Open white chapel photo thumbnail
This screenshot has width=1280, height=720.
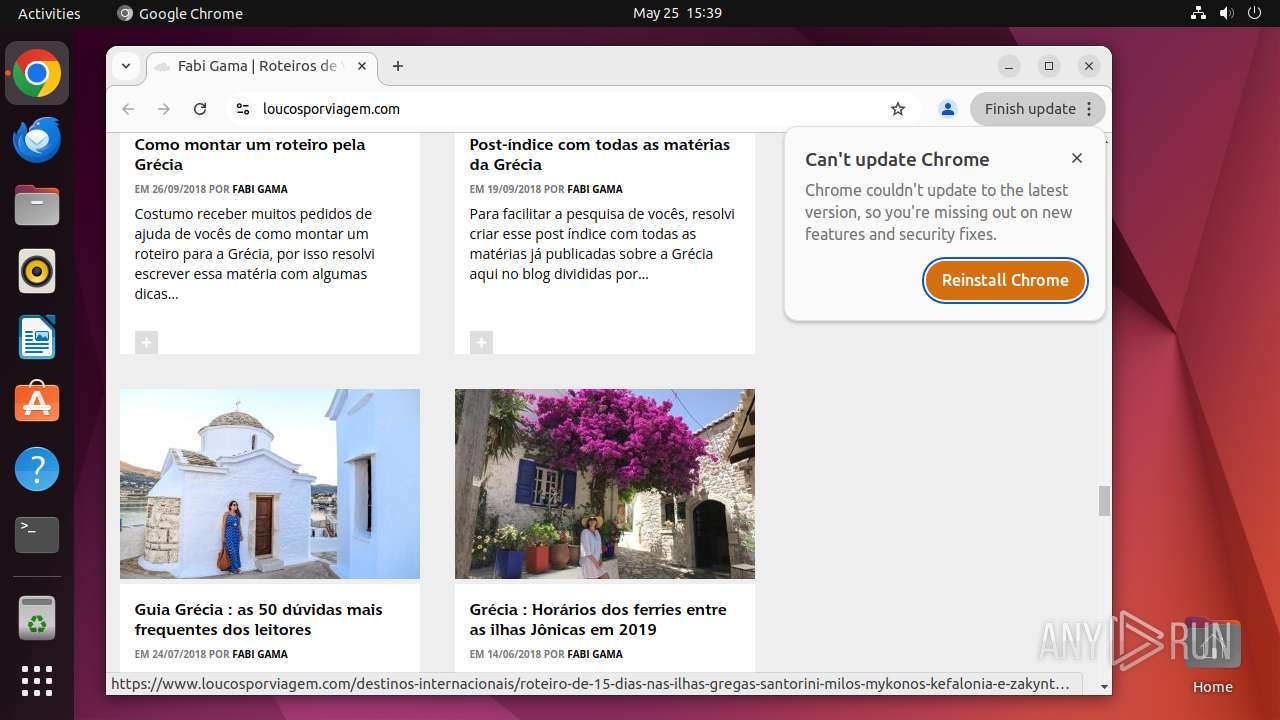pyautogui.click(x=270, y=484)
